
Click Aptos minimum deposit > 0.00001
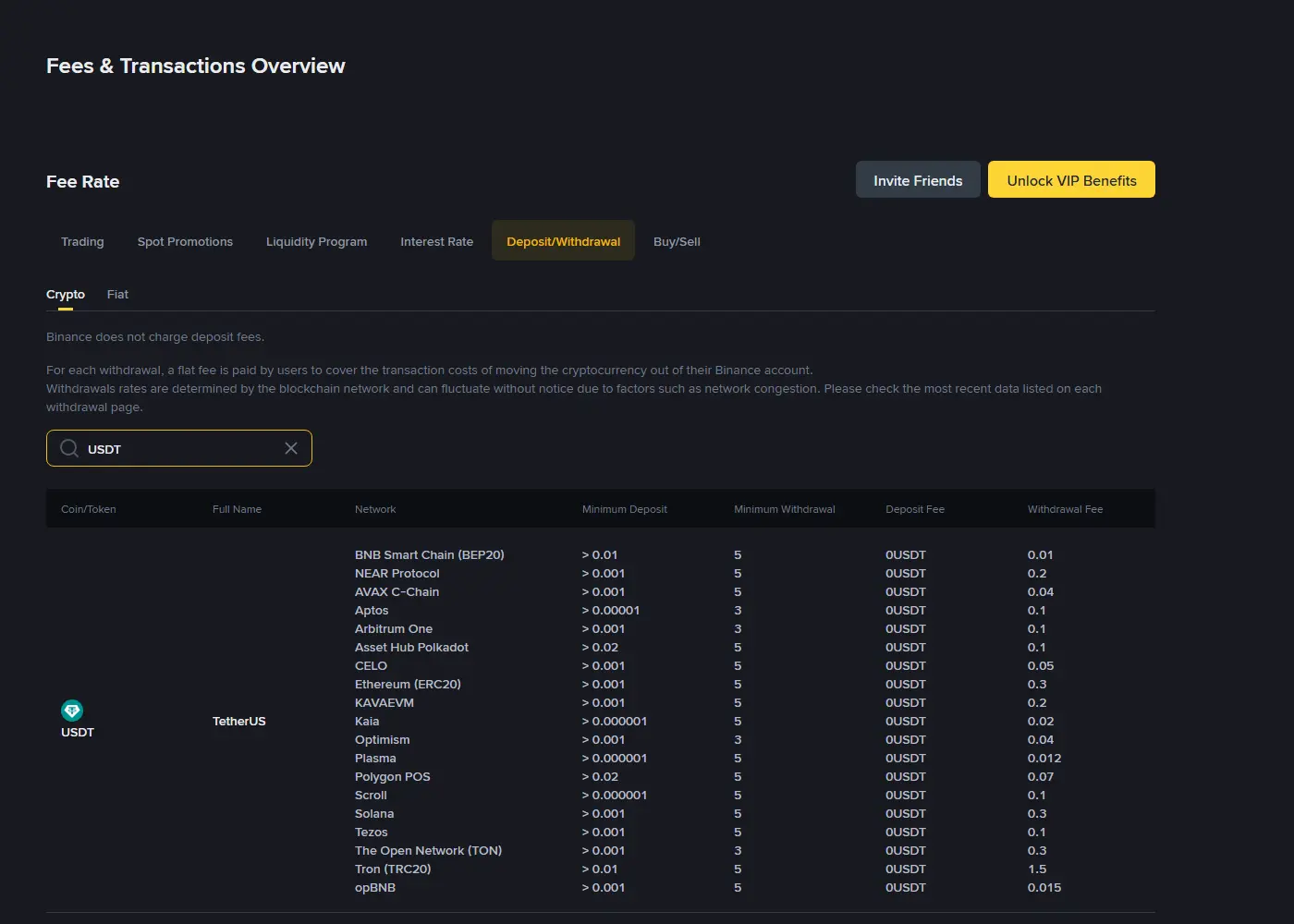[x=611, y=610]
